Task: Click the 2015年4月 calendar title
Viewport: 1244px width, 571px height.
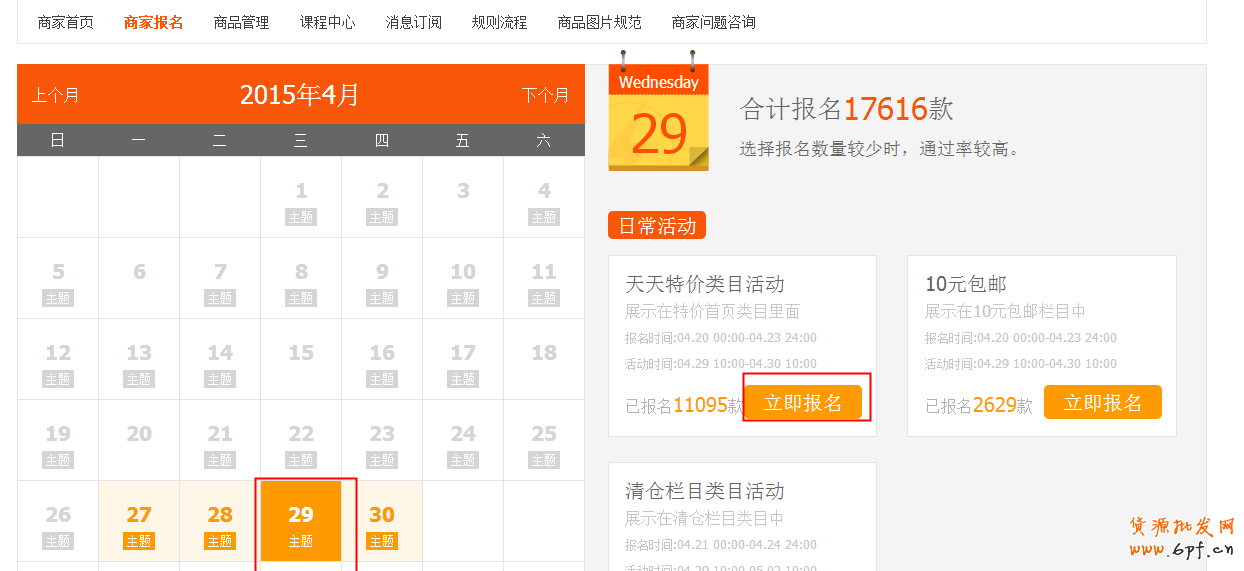Action: (300, 95)
